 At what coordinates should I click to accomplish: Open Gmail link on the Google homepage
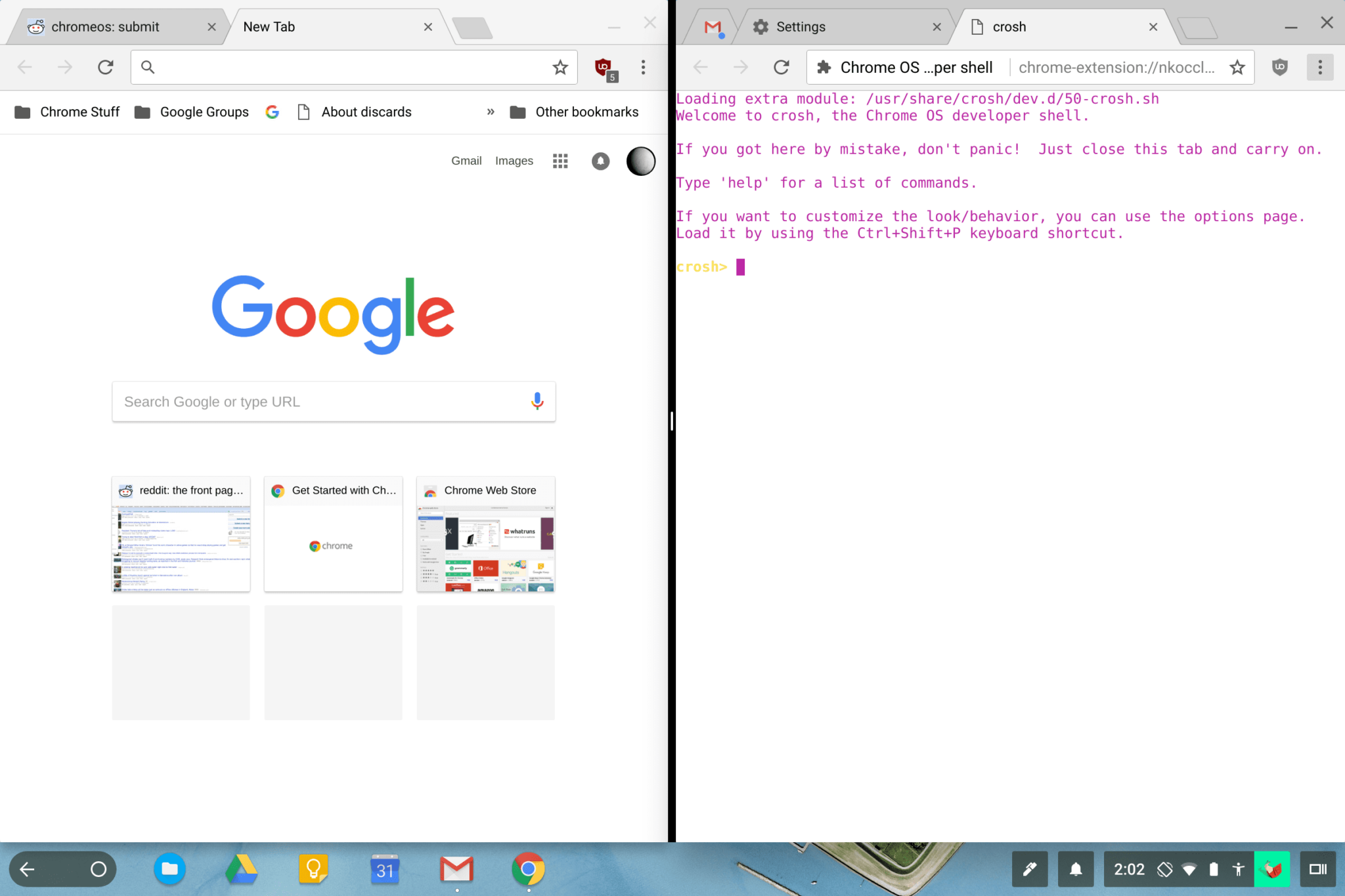pos(466,160)
